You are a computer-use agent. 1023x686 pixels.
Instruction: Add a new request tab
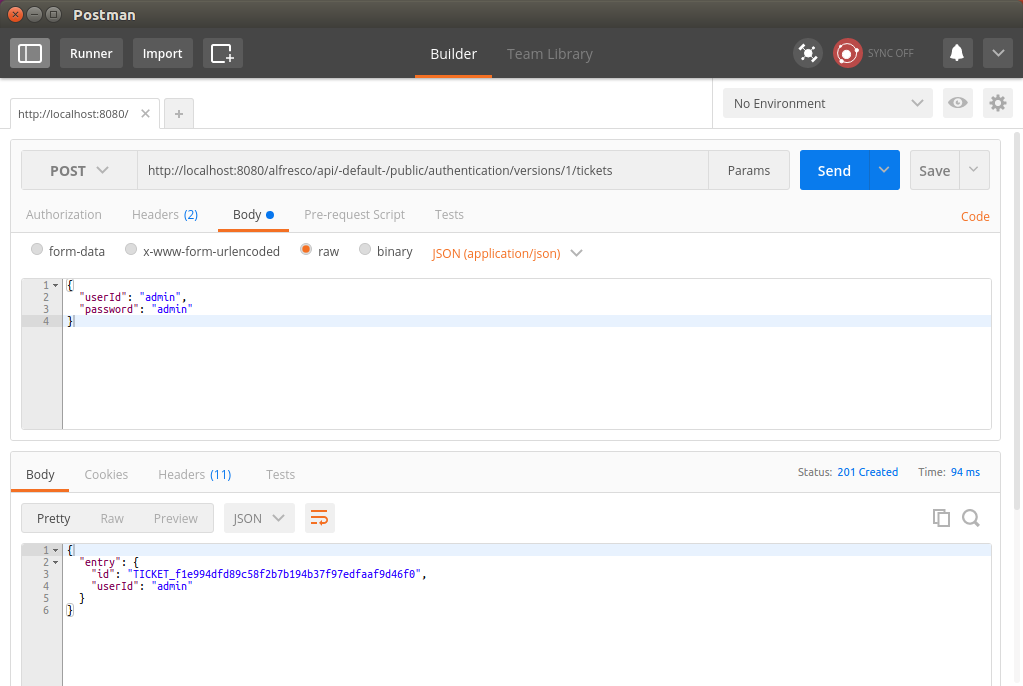179,114
